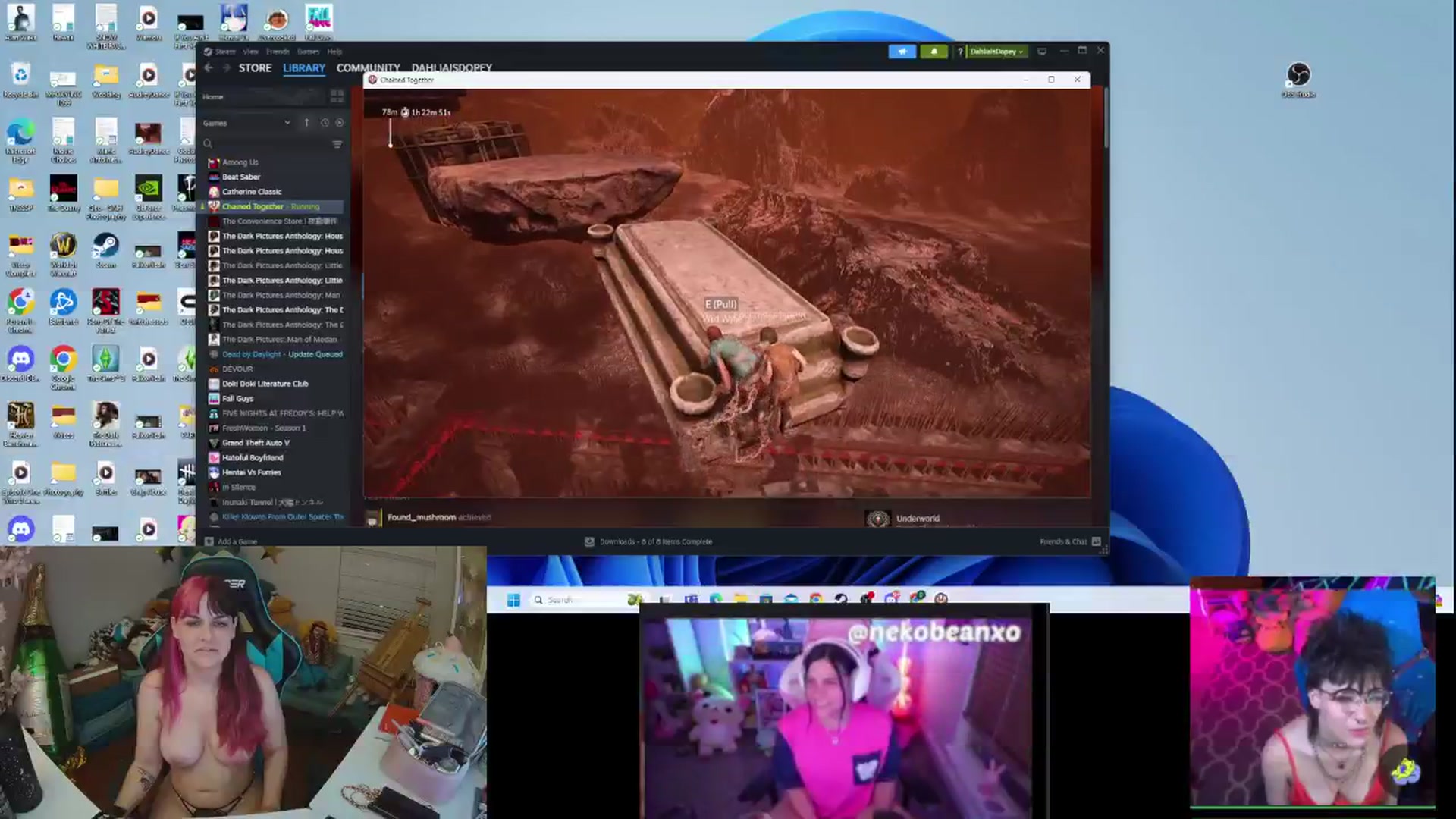Open the Windows Start button in taskbar

[513, 600]
